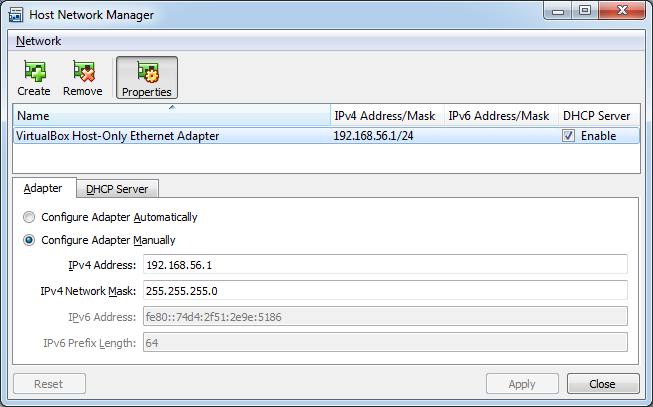Uncheck the DHCP Server Enable checkbox
The image size is (653, 407).
click(x=568, y=136)
